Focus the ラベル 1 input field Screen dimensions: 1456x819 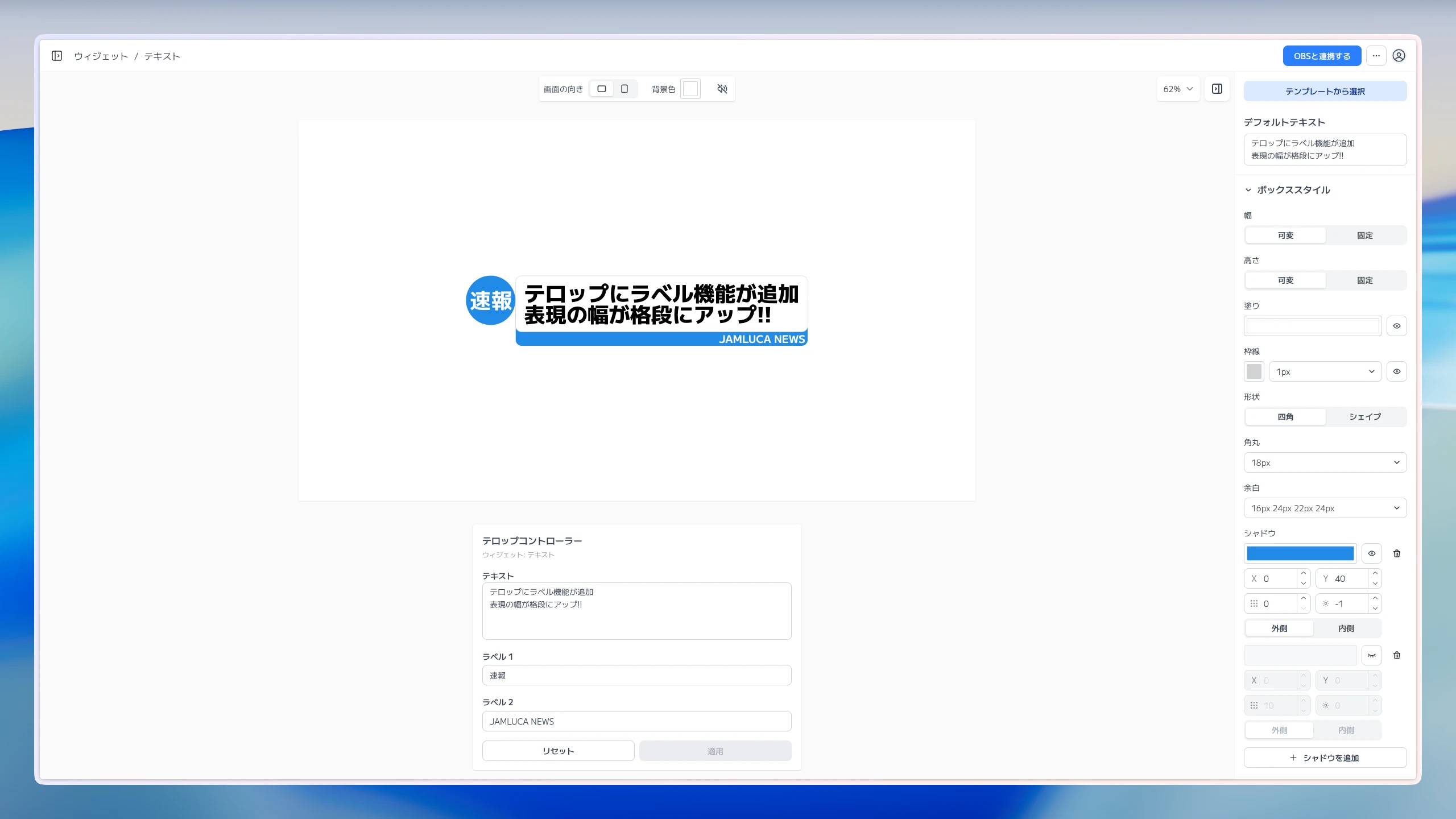[x=636, y=675]
